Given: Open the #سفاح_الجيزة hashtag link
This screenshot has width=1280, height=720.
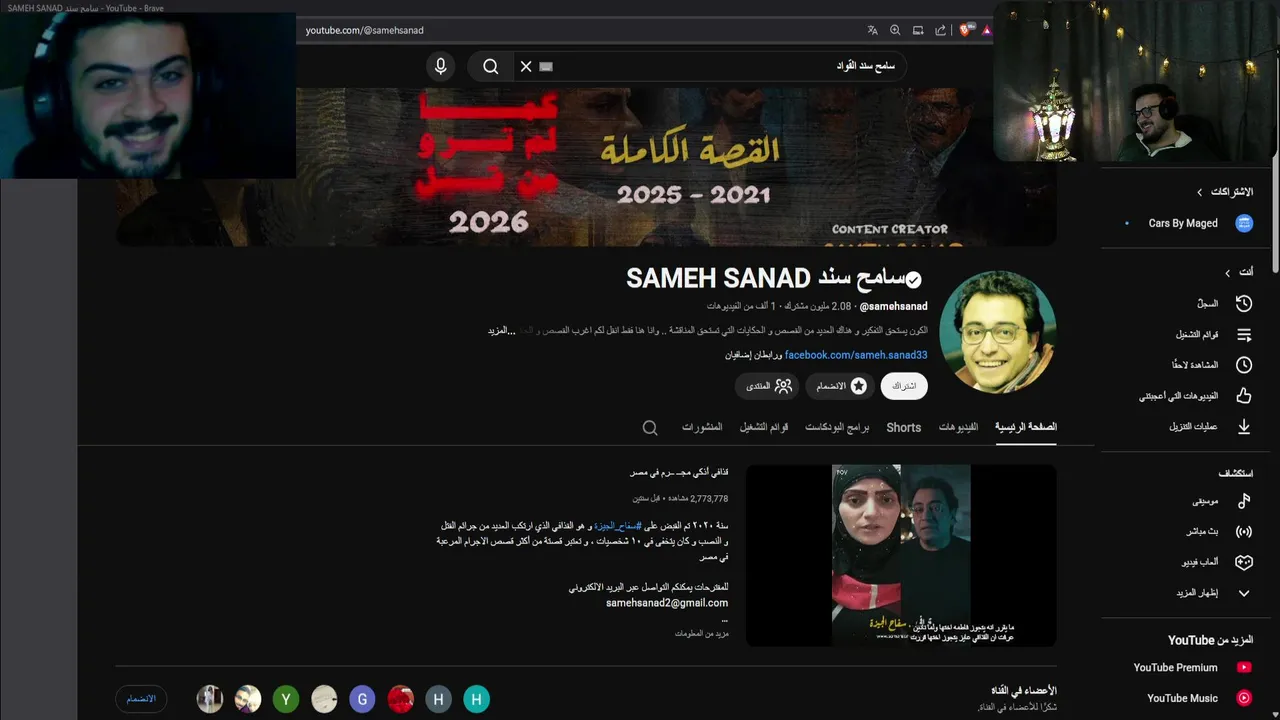Looking at the screenshot, I should pyautogui.click(x=616, y=526).
